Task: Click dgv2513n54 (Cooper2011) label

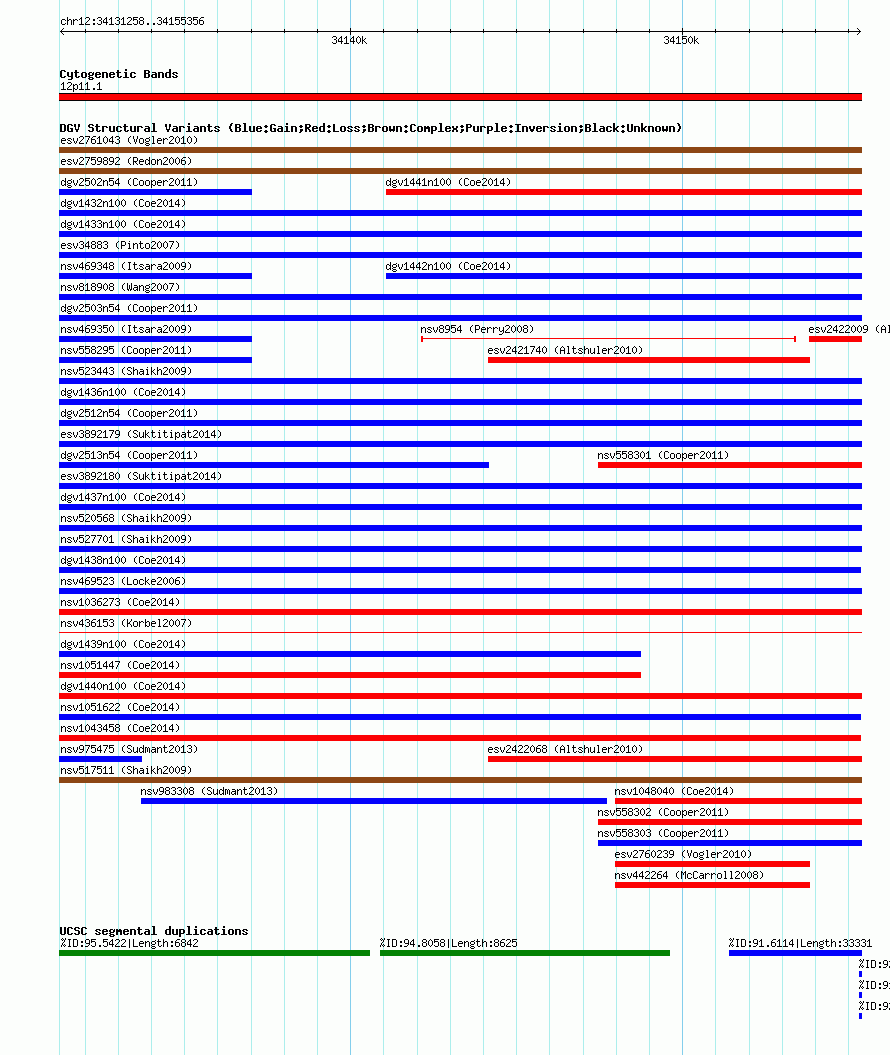Action: point(128,455)
